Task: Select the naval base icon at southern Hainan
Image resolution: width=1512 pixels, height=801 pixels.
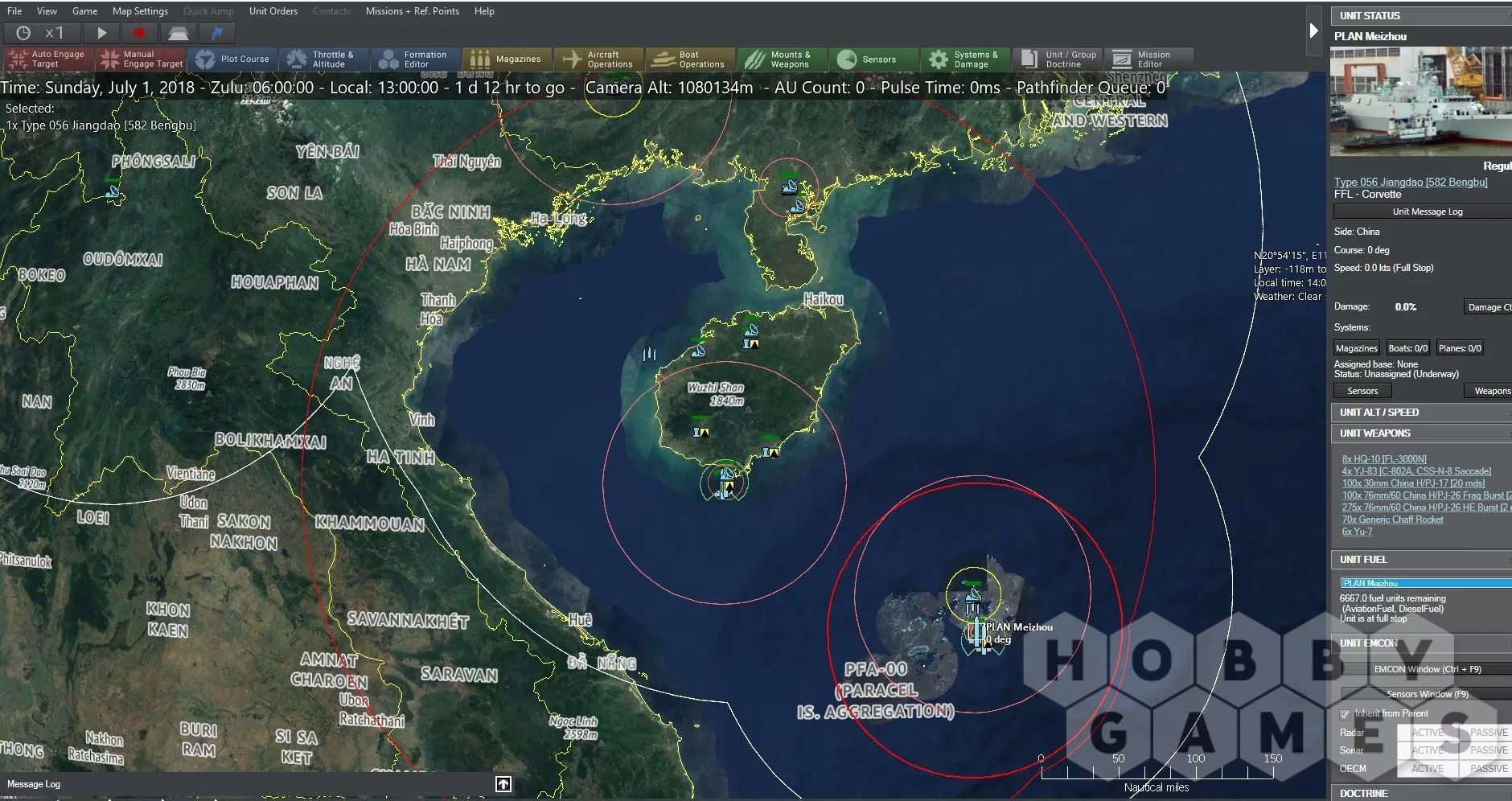Action: 726,483
